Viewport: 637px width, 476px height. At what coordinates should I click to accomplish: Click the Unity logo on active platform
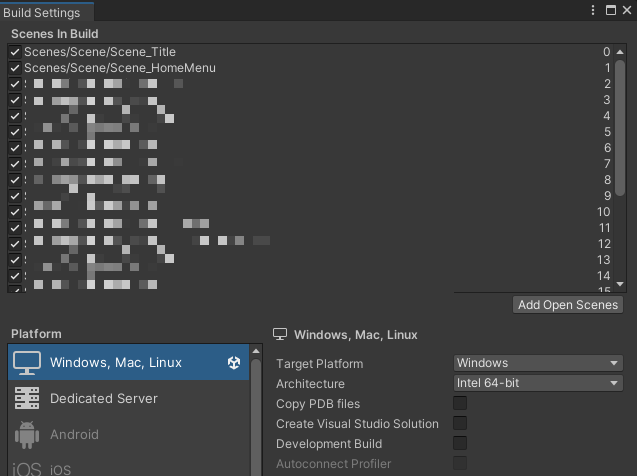234,362
